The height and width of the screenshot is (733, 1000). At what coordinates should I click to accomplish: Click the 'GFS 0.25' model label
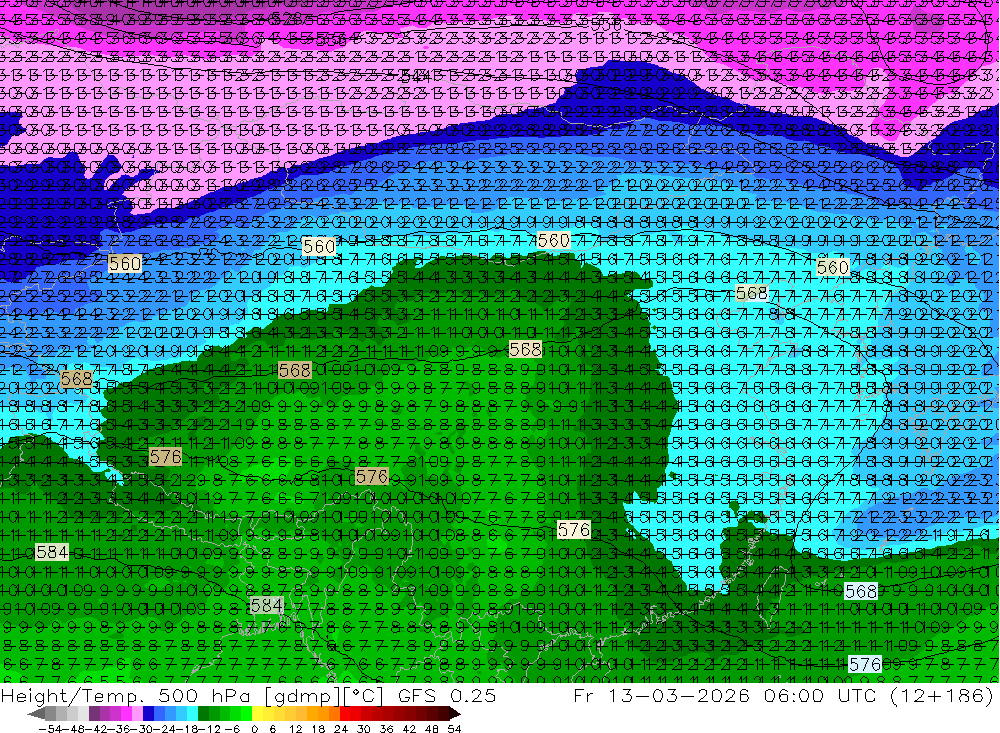pyautogui.click(x=447, y=696)
